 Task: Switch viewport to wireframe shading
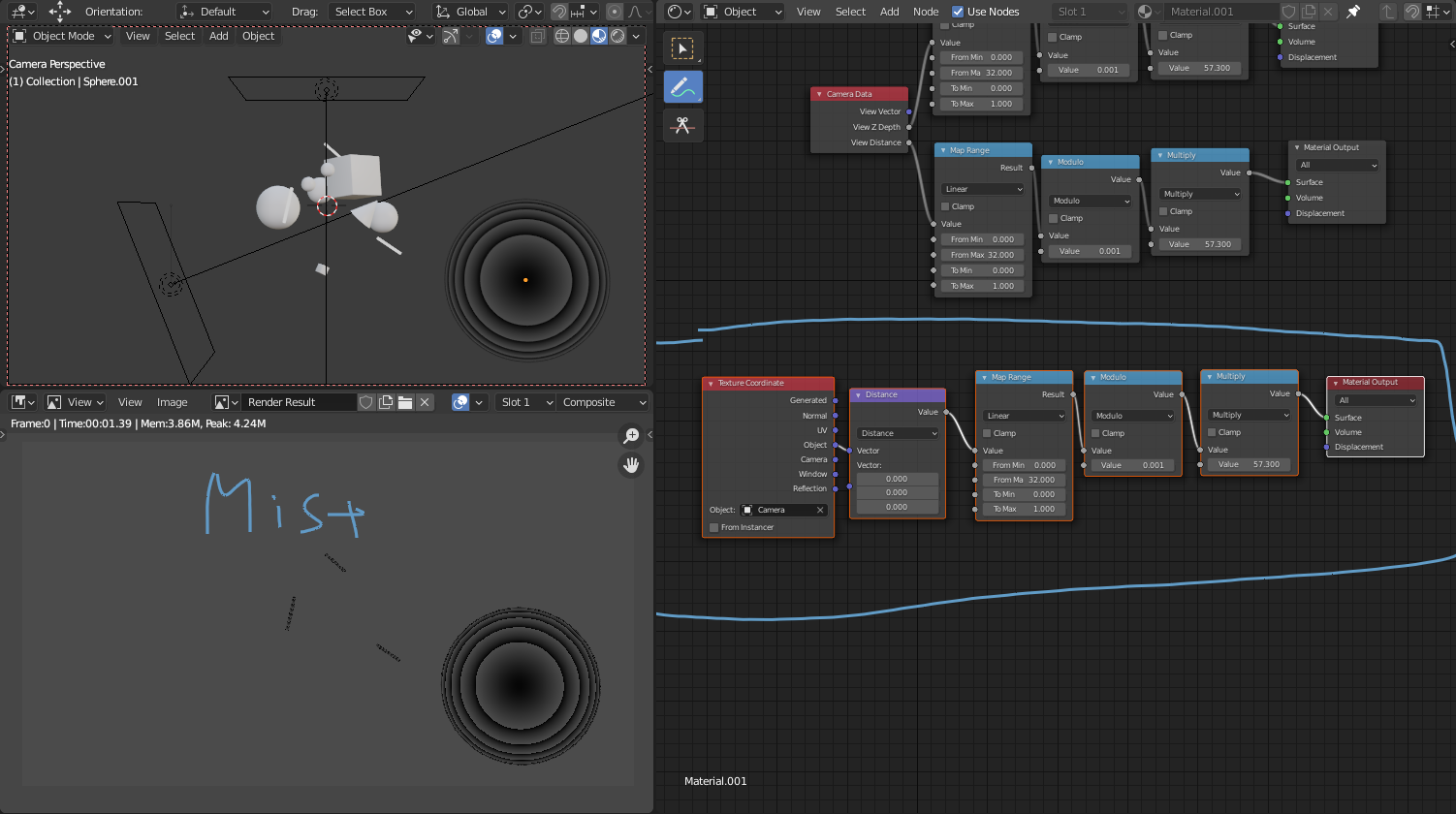tap(562, 36)
